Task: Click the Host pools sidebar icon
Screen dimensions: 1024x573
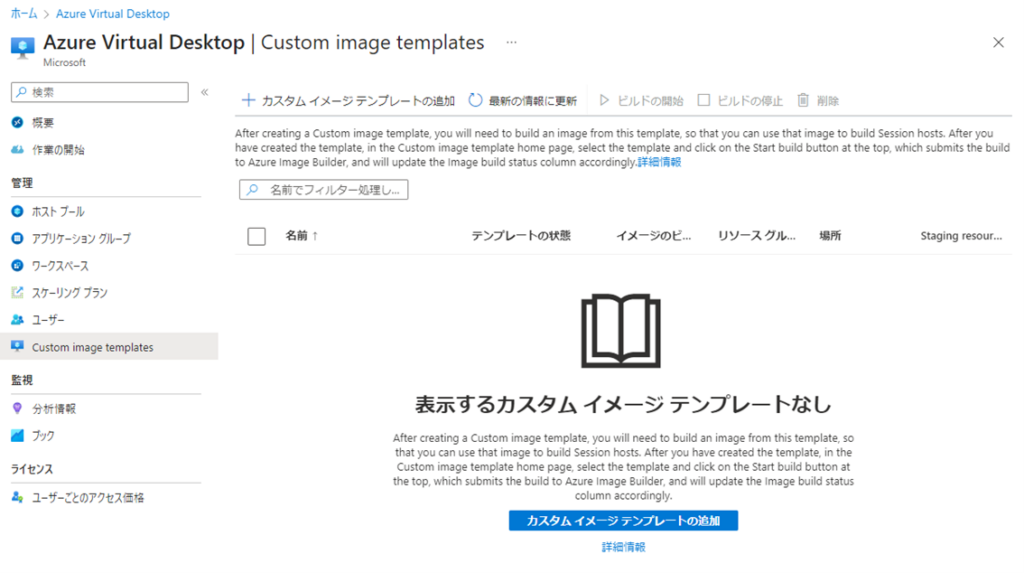Action: coord(17,212)
